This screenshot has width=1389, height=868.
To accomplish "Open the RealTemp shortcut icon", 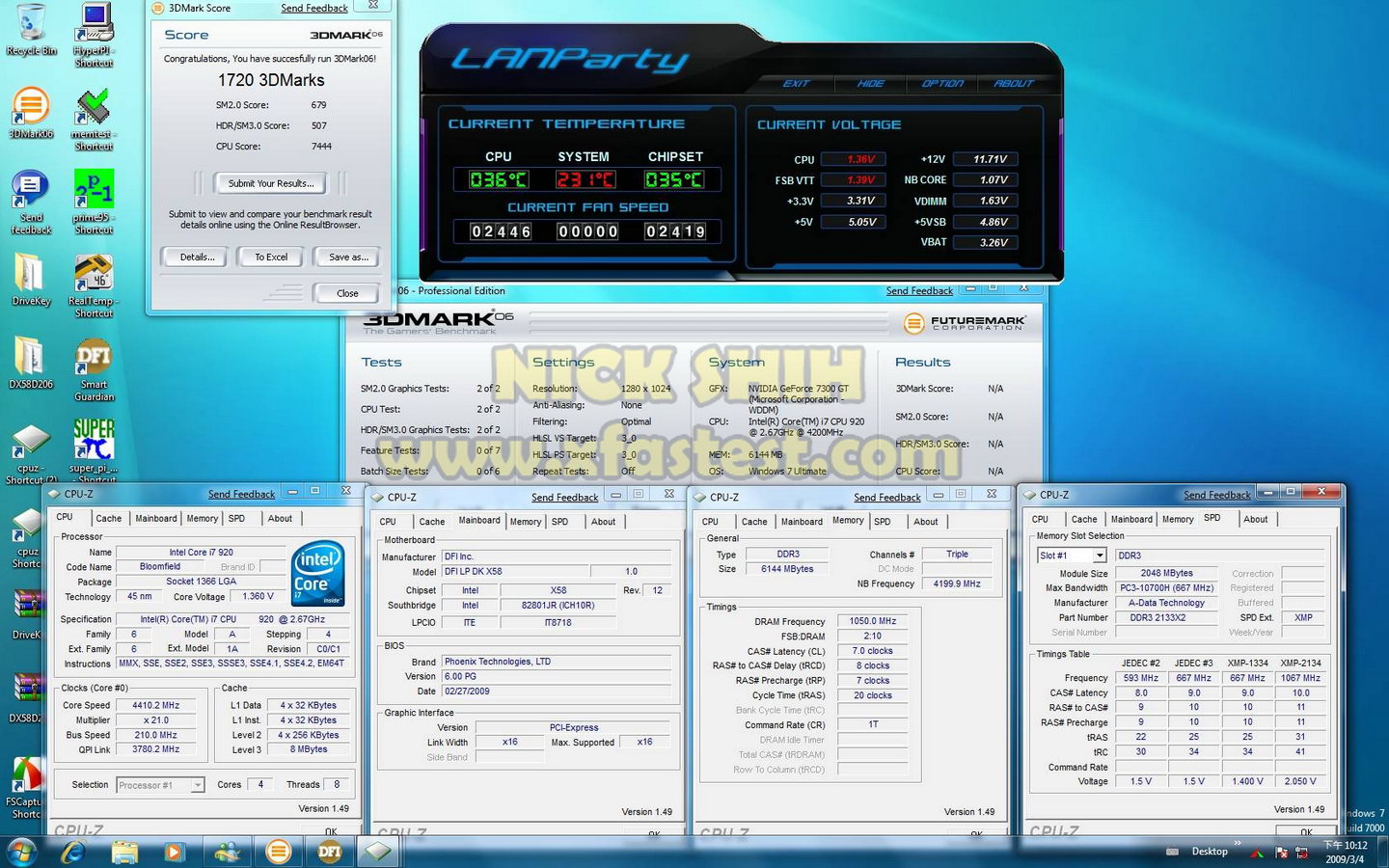I will click(x=94, y=277).
